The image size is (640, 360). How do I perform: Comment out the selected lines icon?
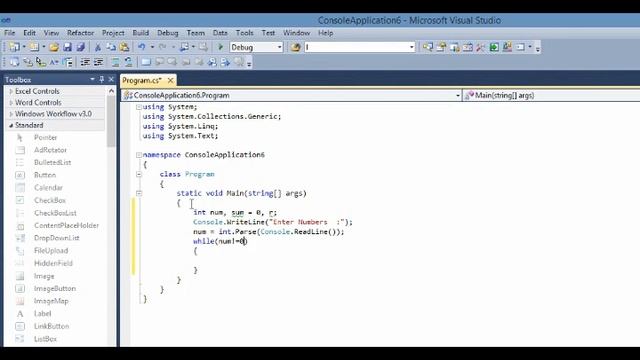(x=116, y=62)
